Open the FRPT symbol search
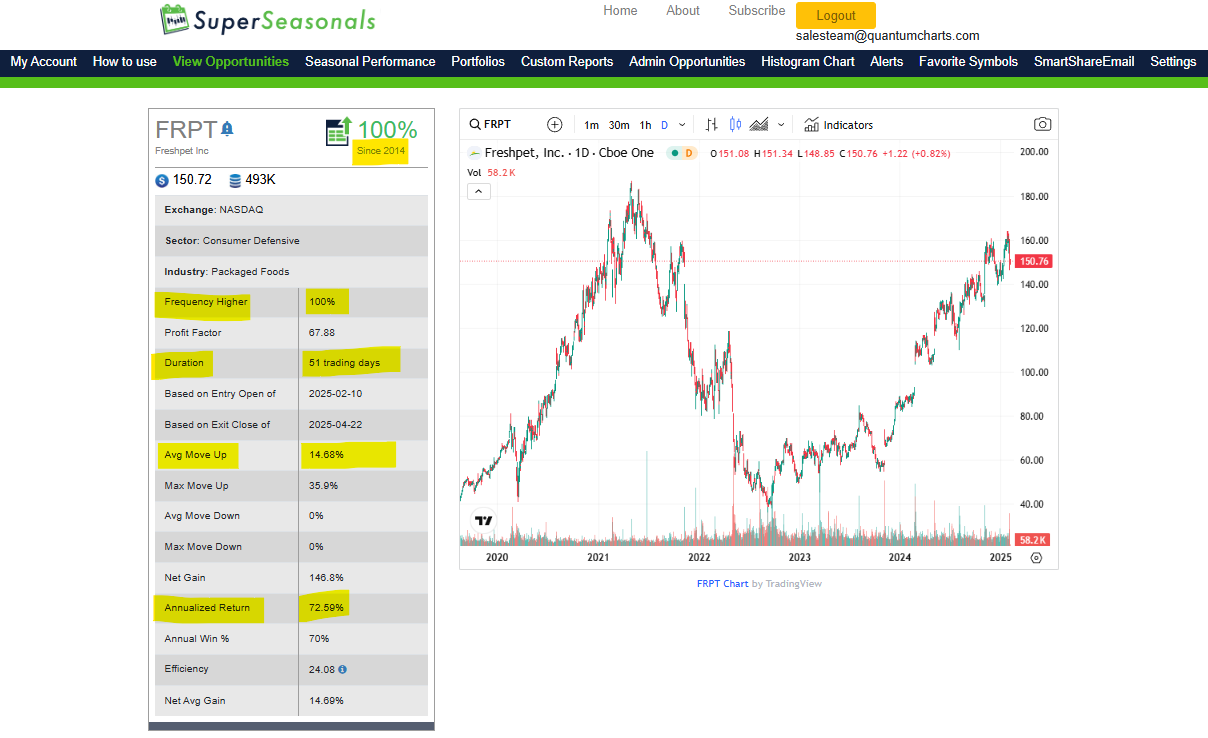The image size is (1208, 738). click(x=490, y=125)
